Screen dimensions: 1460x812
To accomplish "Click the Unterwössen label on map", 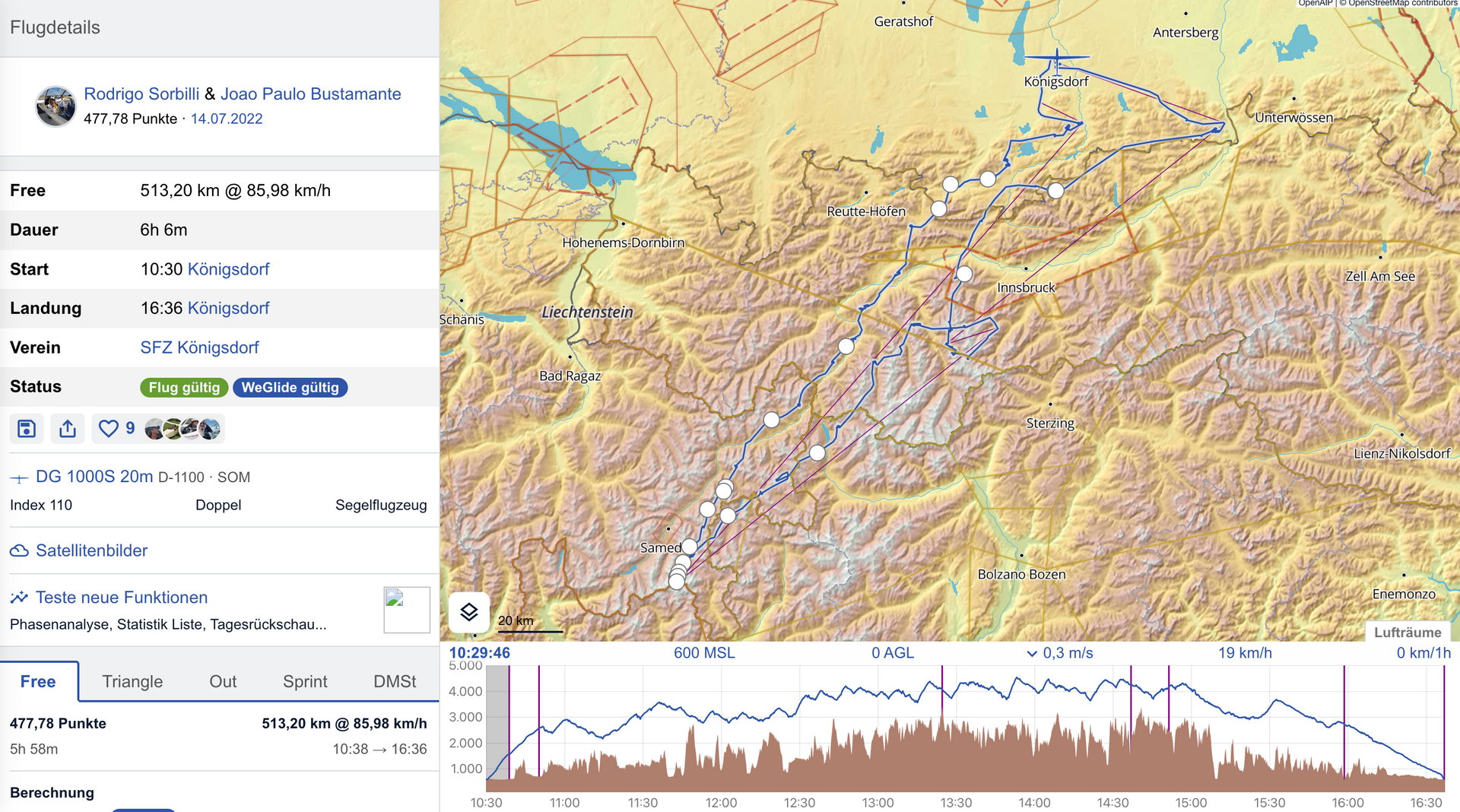I will [x=1293, y=117].
